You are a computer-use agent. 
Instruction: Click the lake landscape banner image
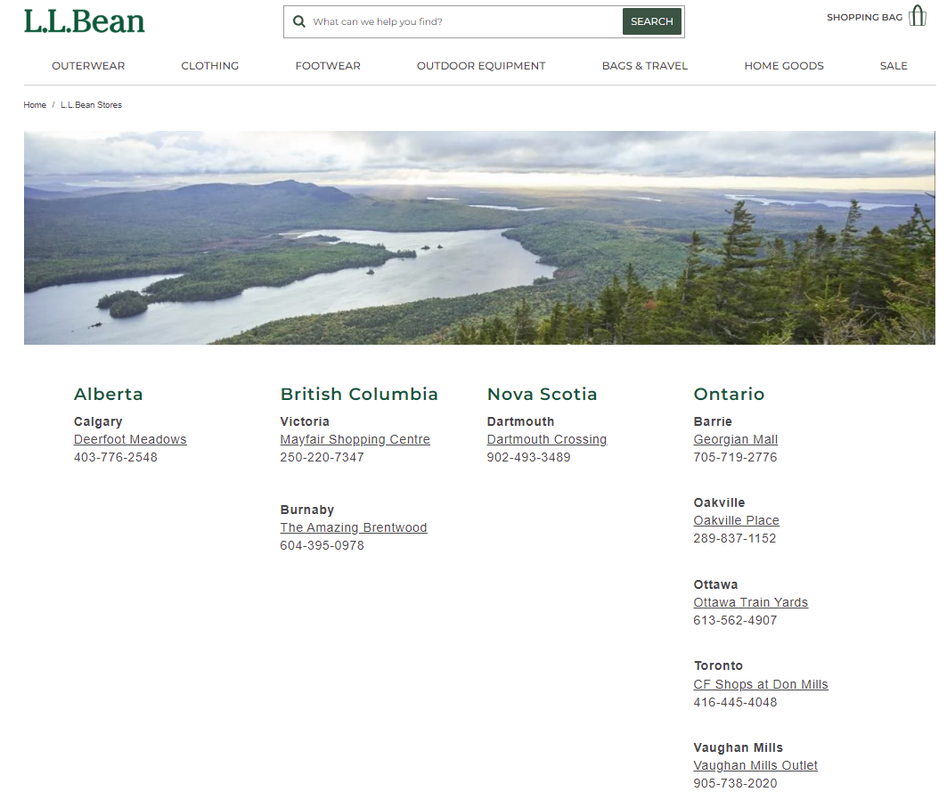tap(480, 238)
